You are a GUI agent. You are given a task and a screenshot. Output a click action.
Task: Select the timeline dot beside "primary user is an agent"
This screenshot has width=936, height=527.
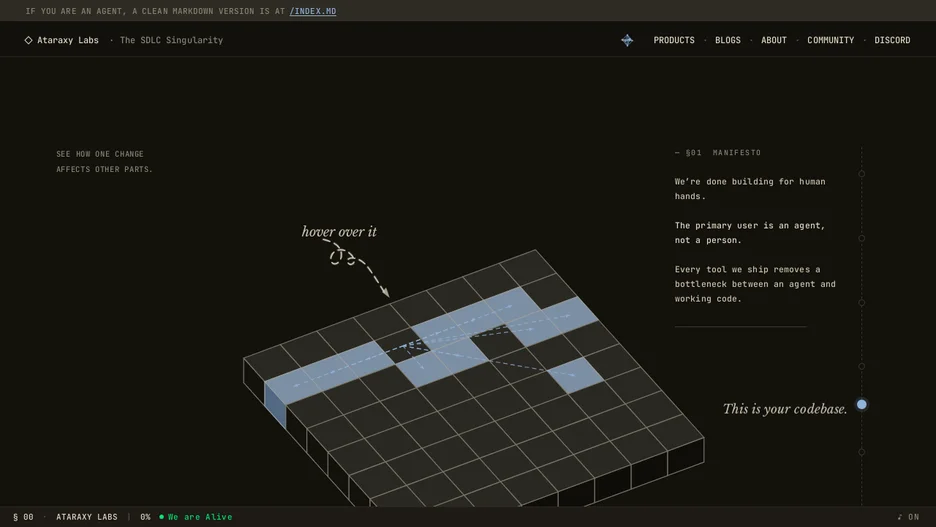pos(861,238)
